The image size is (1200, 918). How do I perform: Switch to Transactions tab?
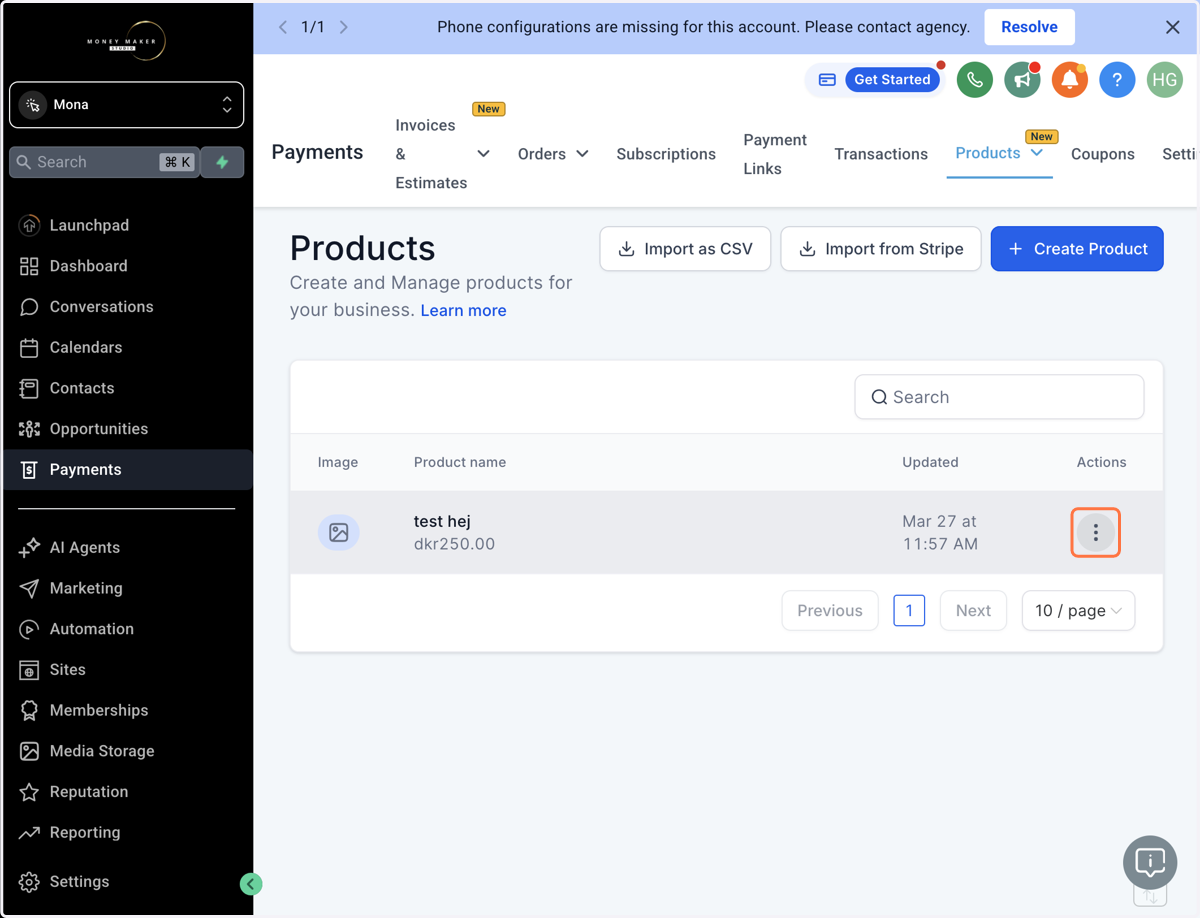pos(881,154)
